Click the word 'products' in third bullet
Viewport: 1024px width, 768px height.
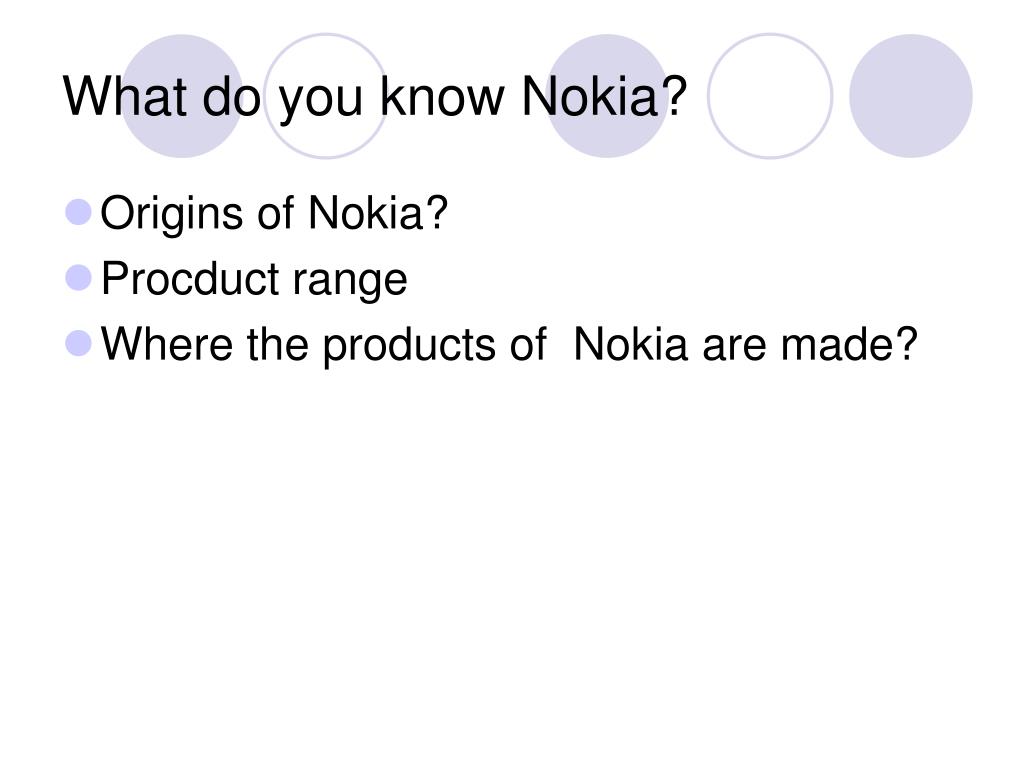coord(409,346)
